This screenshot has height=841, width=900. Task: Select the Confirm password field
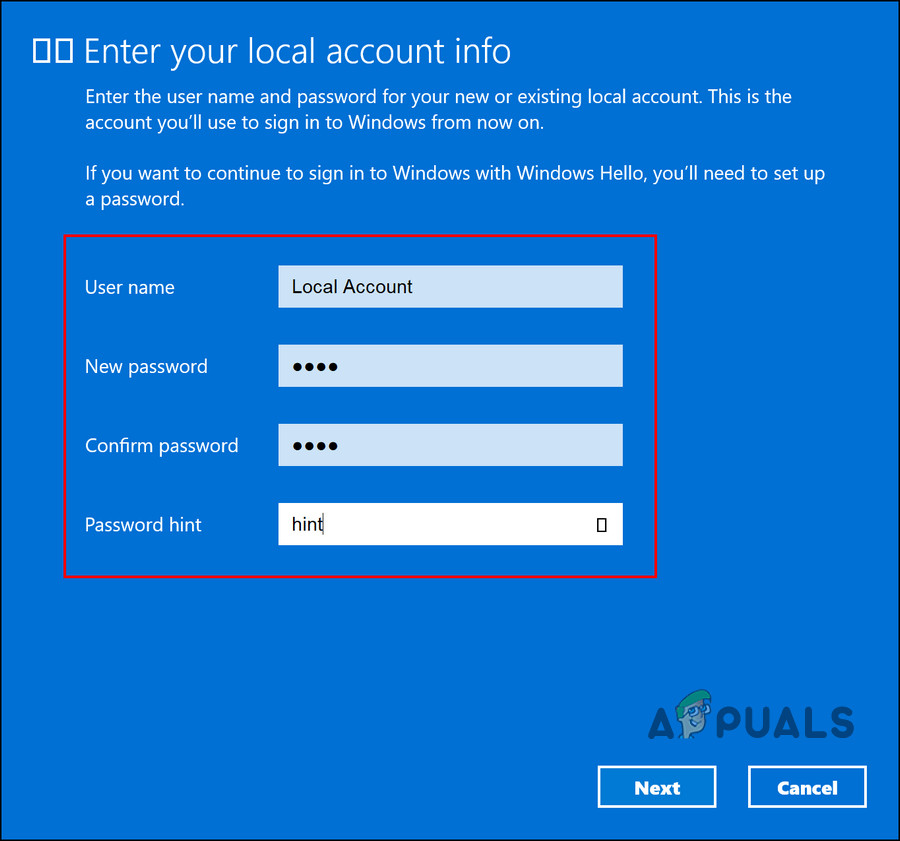[x=450, y=445]
